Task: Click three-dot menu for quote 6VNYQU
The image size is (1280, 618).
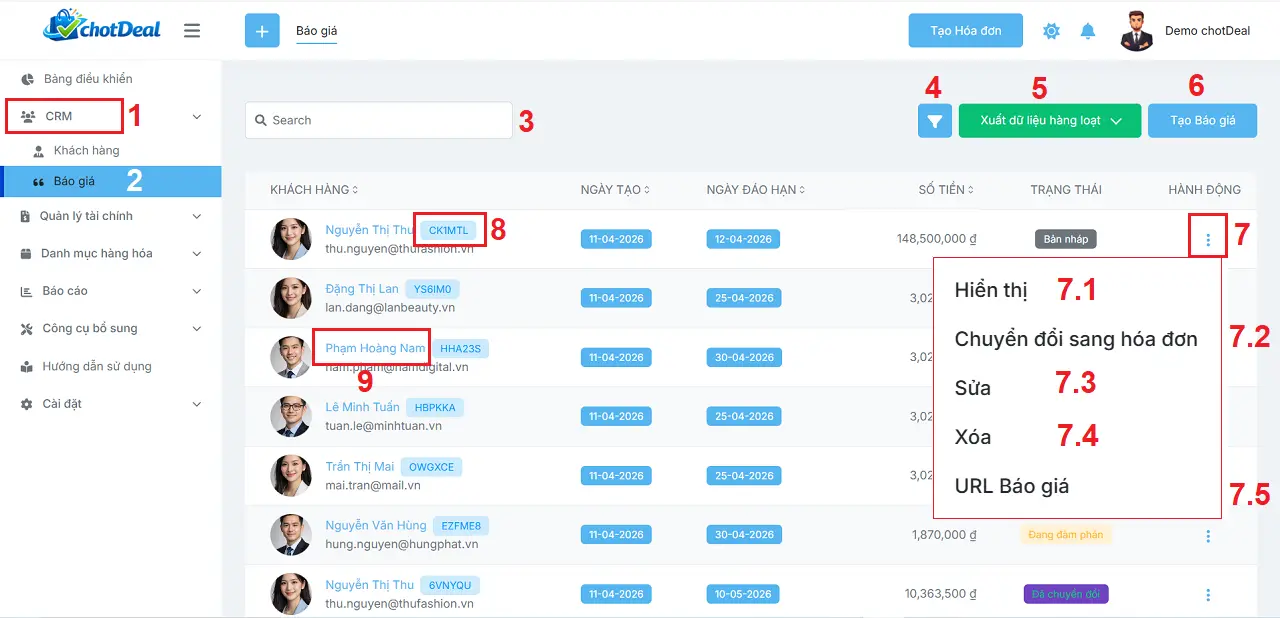Action: 1208,595
